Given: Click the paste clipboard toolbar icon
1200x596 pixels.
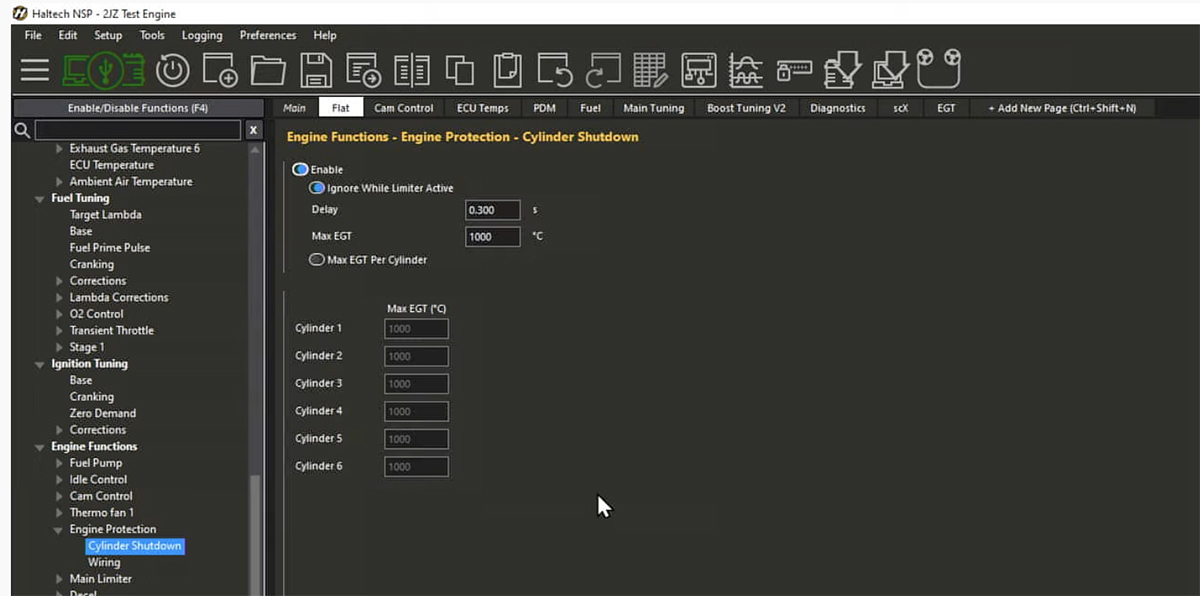Looking at the screenshot, I should pyautogui.click(x=508, y=70).
